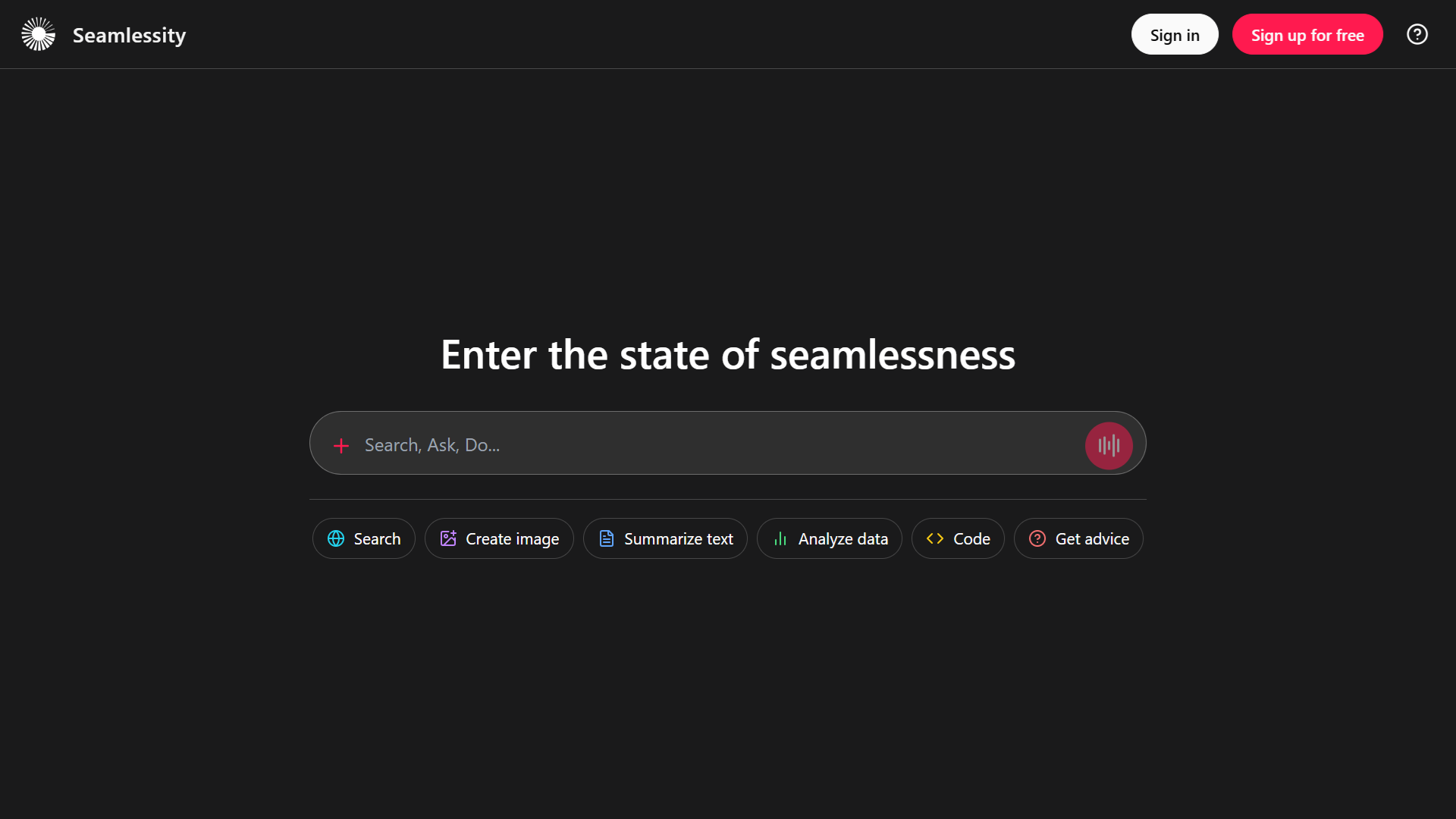This screenshot has height=819, width=1456.
Task: Select the Search quick action
Action: pyautogui.click(x=364, y=538)
